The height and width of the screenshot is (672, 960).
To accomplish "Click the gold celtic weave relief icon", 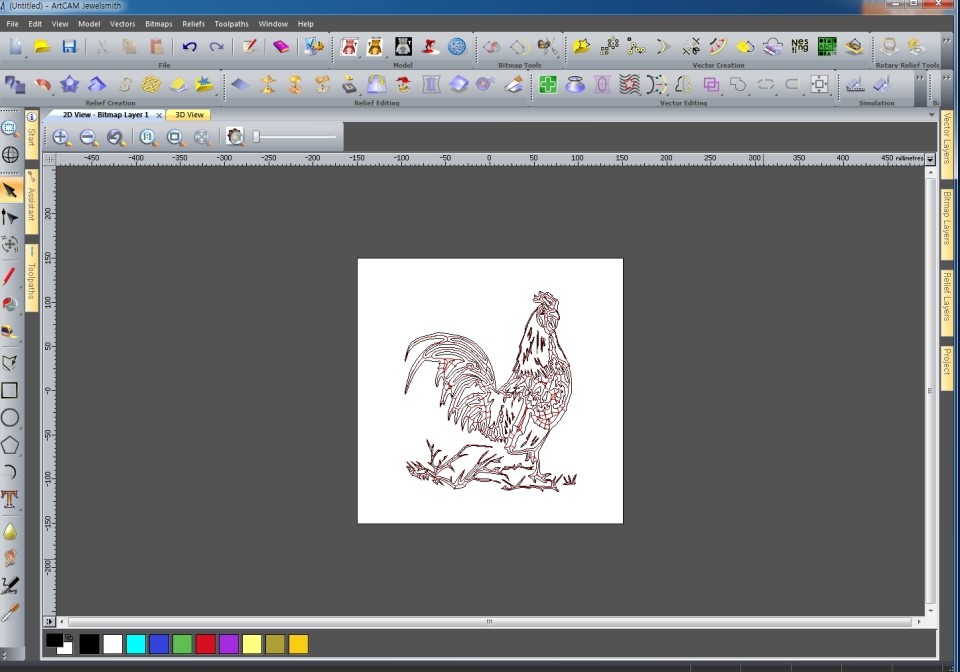I will point(151,84).
